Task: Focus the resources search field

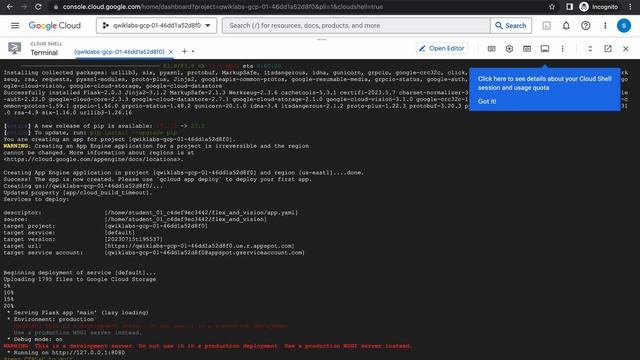Action: point(356,26)
